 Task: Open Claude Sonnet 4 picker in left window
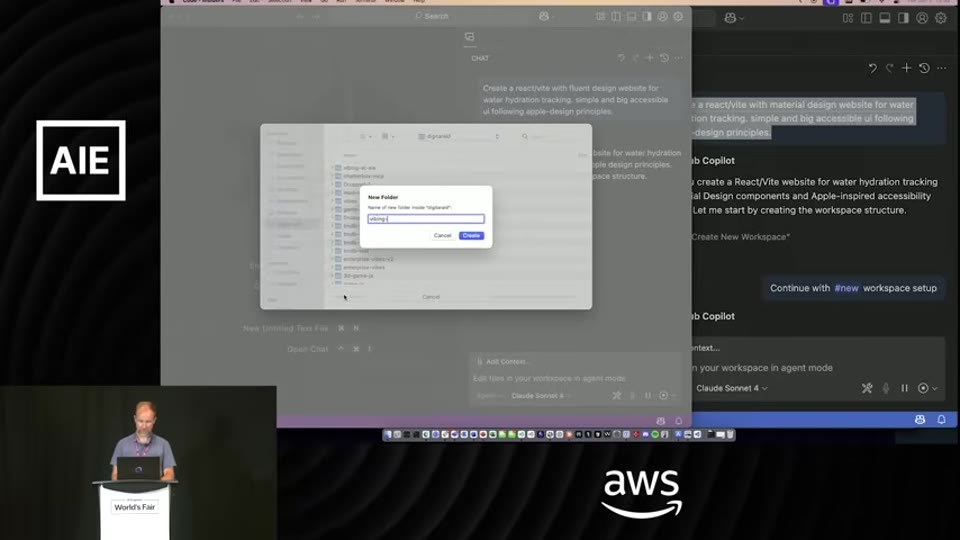tap(541, 396)
